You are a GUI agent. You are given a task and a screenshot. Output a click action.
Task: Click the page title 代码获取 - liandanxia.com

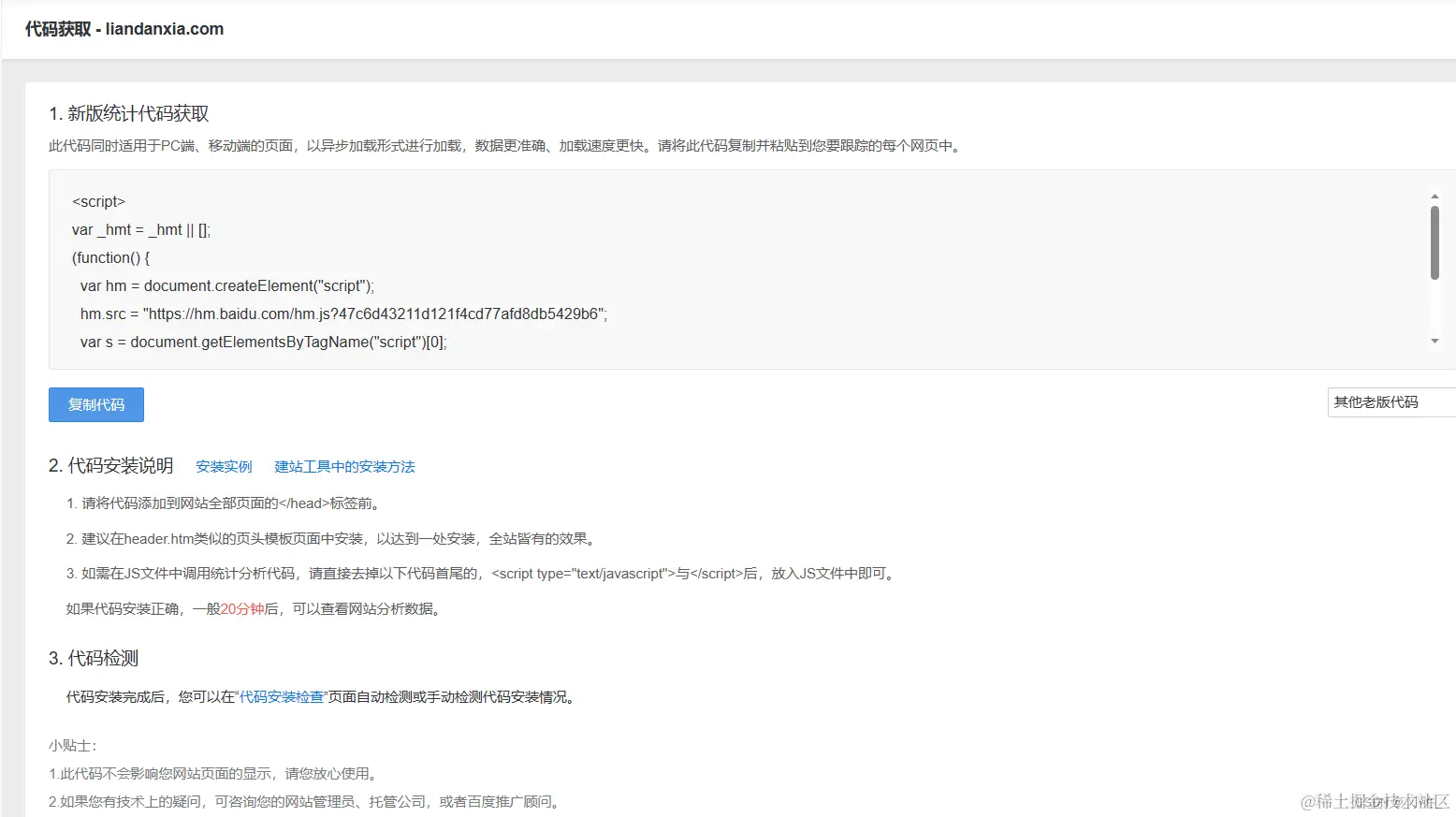[123, 29]
